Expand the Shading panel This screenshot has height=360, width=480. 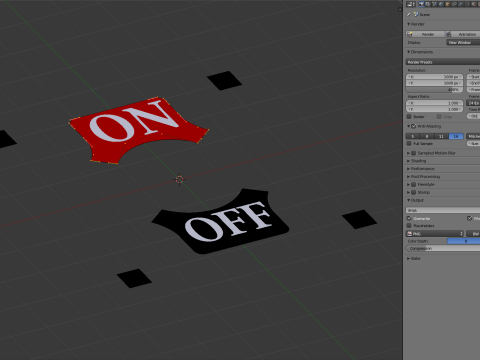click(x=409, y=161)
